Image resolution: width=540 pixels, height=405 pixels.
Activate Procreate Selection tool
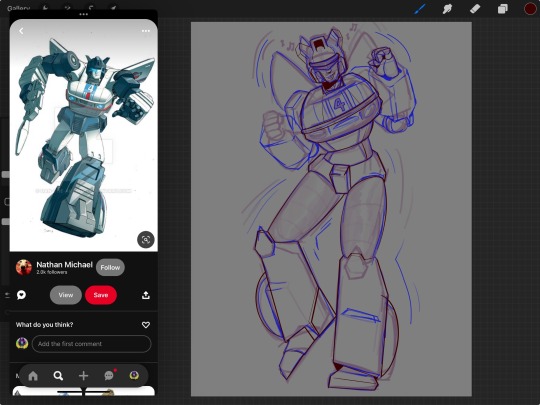[91, 8]
